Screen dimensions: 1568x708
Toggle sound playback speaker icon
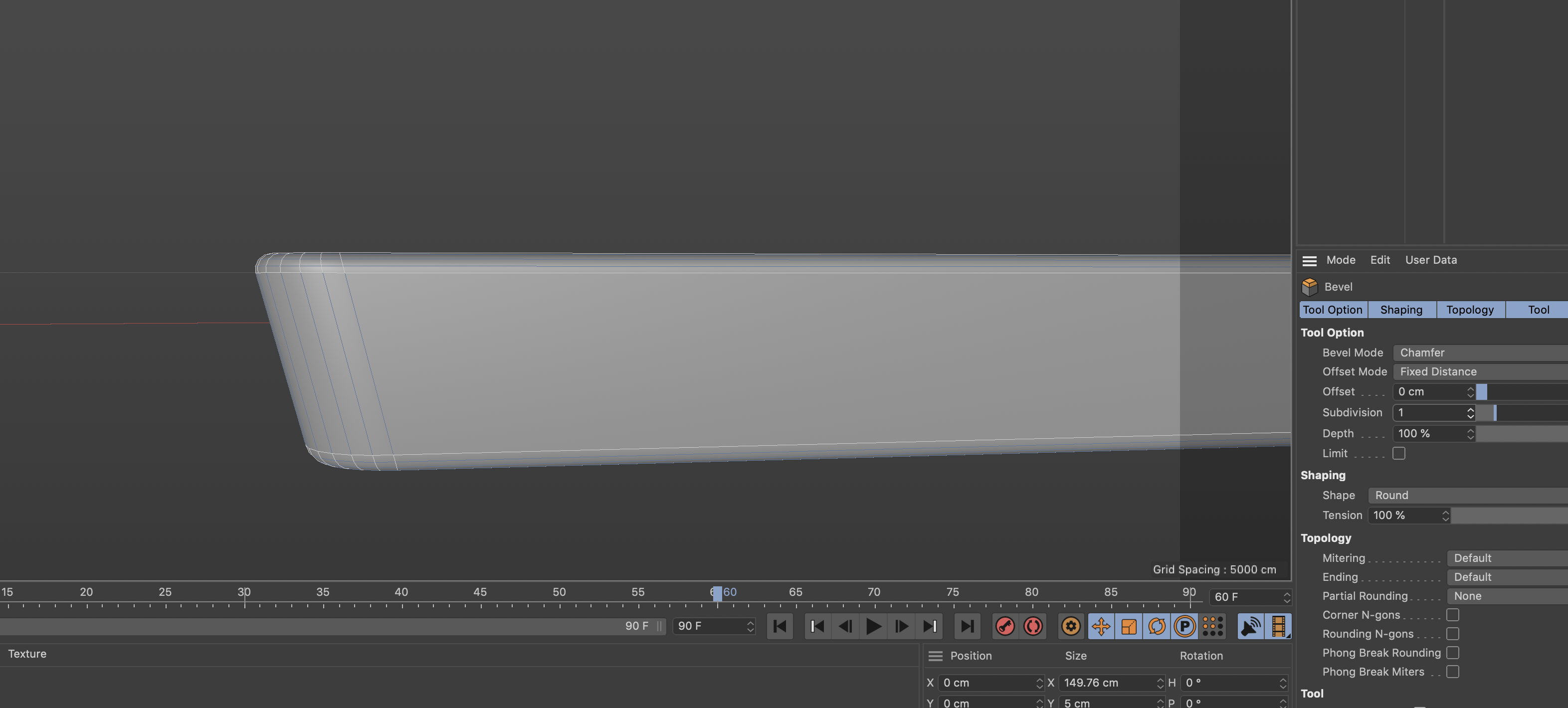coord(1250,626)
